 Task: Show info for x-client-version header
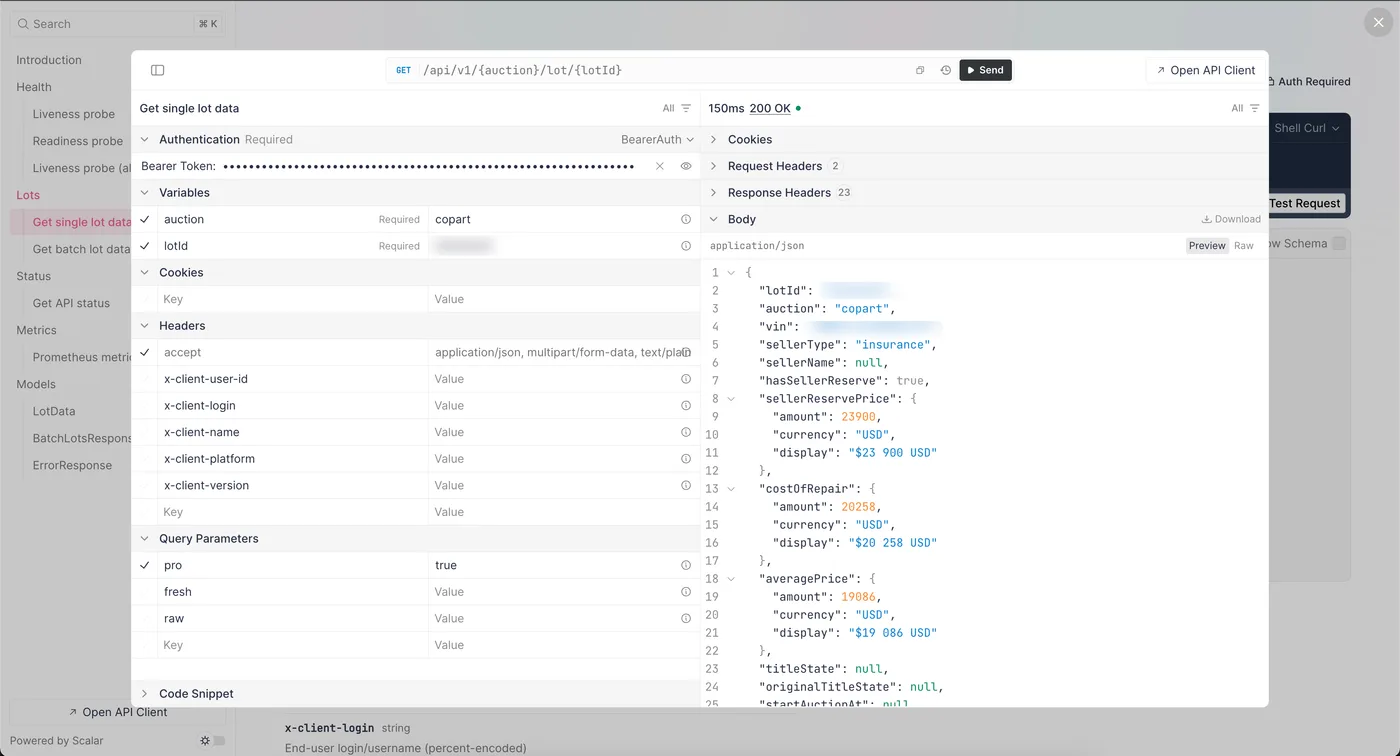tap(686, 485)
